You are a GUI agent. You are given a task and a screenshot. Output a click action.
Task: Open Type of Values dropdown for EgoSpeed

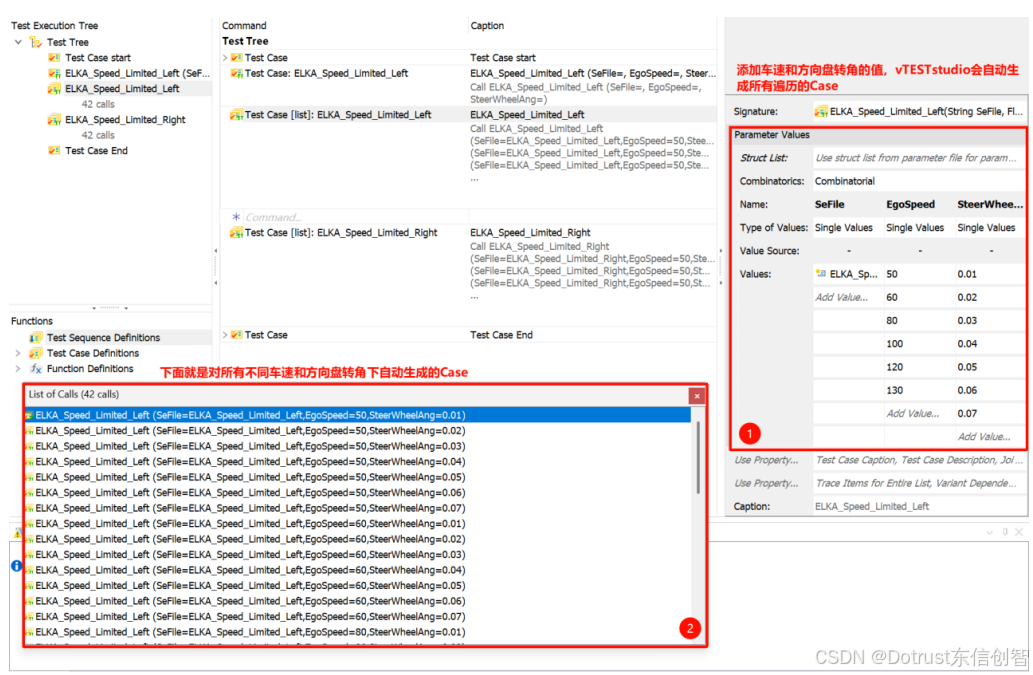pos(919,228)
